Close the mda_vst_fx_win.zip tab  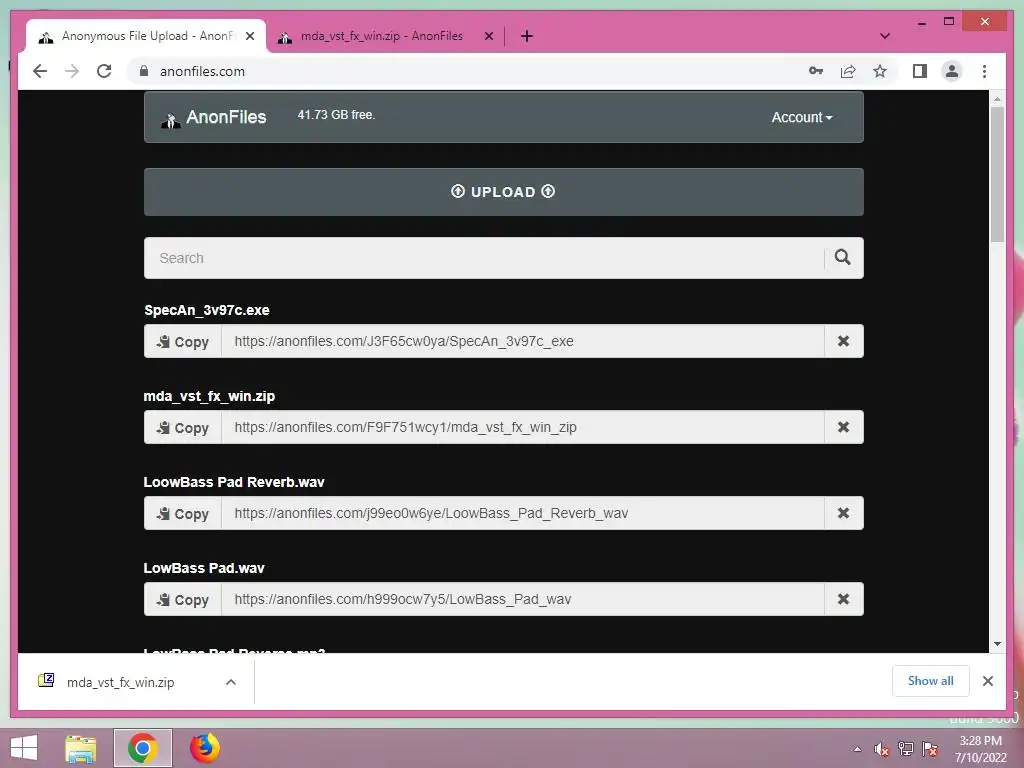click(x=488, y=36)
